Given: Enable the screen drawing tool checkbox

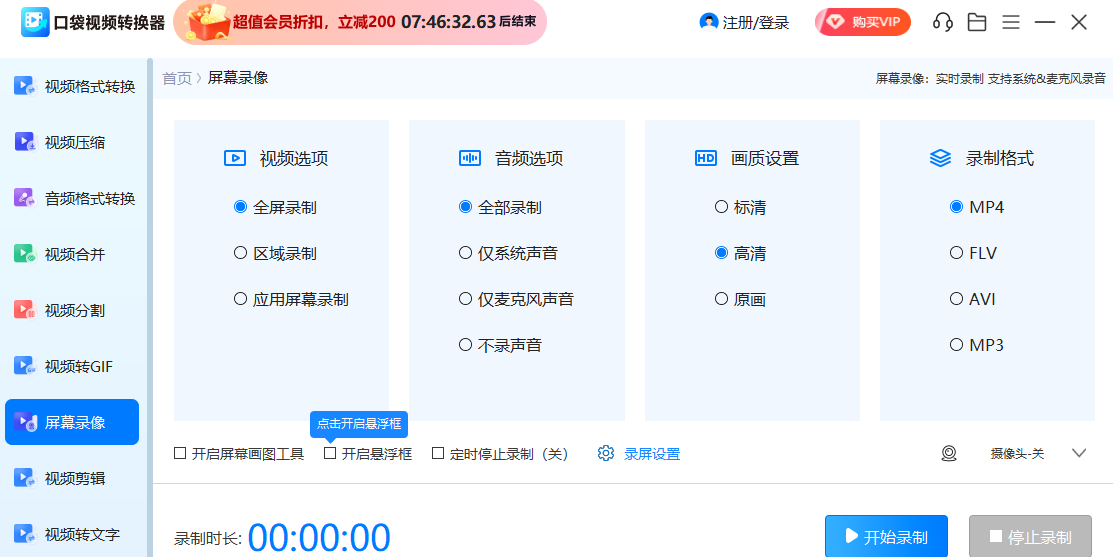Looking at the screenshot, I should [x=180, y=454].
